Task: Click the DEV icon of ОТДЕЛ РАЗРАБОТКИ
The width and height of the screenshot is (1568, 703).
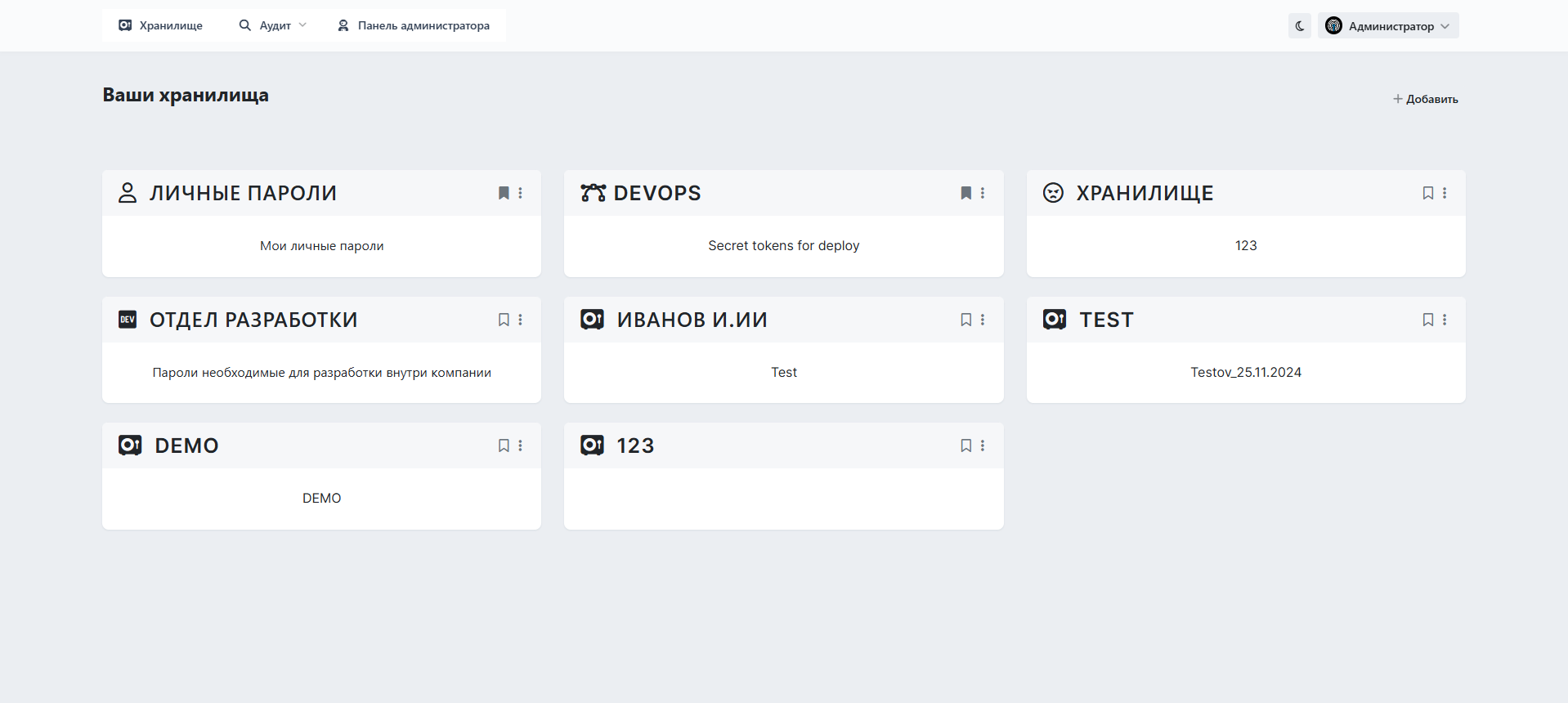Action: pos(128,320)
